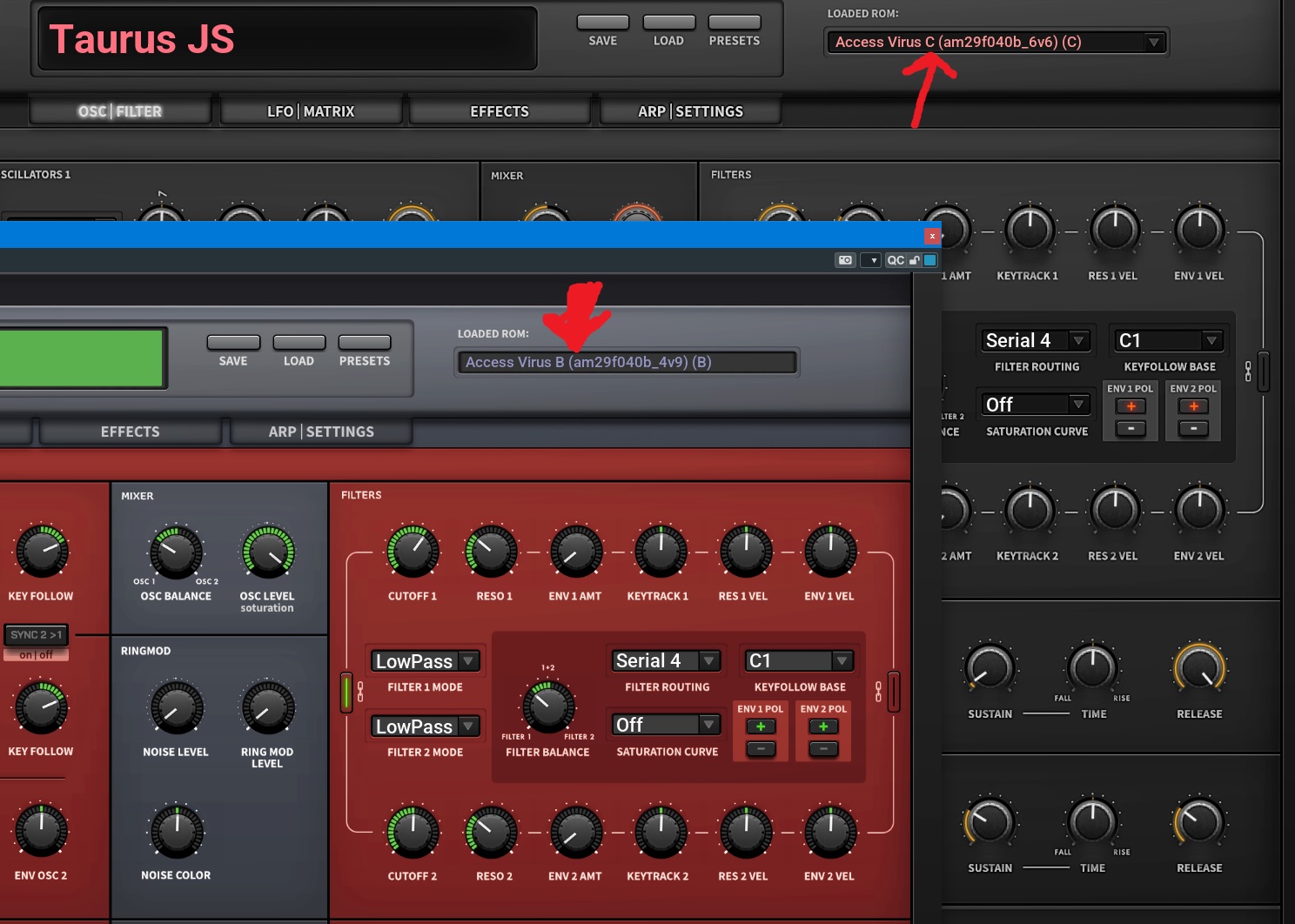
Task: Click the KEYTRACK 1 knob in Virus C window
Action: coord(1030,231)
